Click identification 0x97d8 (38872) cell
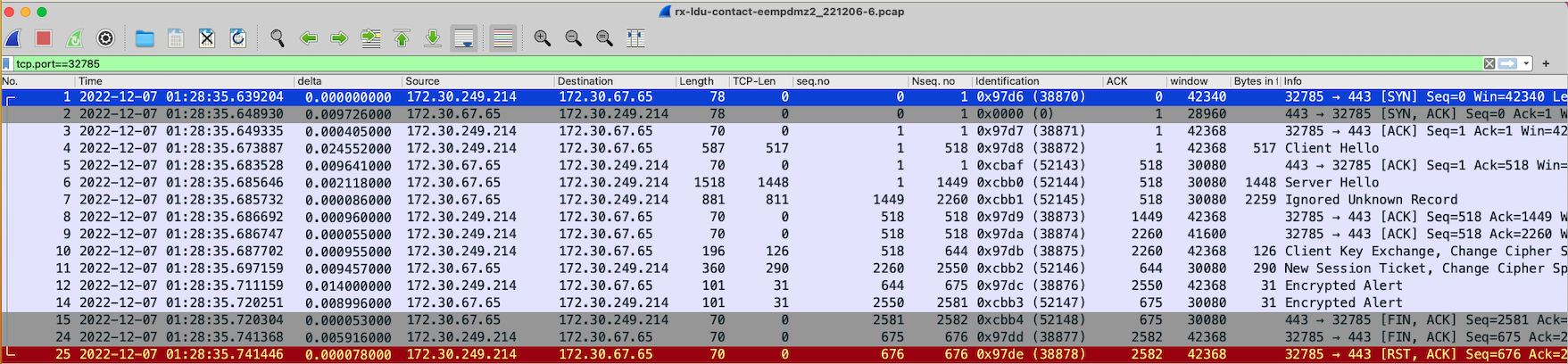1568x364 pixels. [1031, 148]
